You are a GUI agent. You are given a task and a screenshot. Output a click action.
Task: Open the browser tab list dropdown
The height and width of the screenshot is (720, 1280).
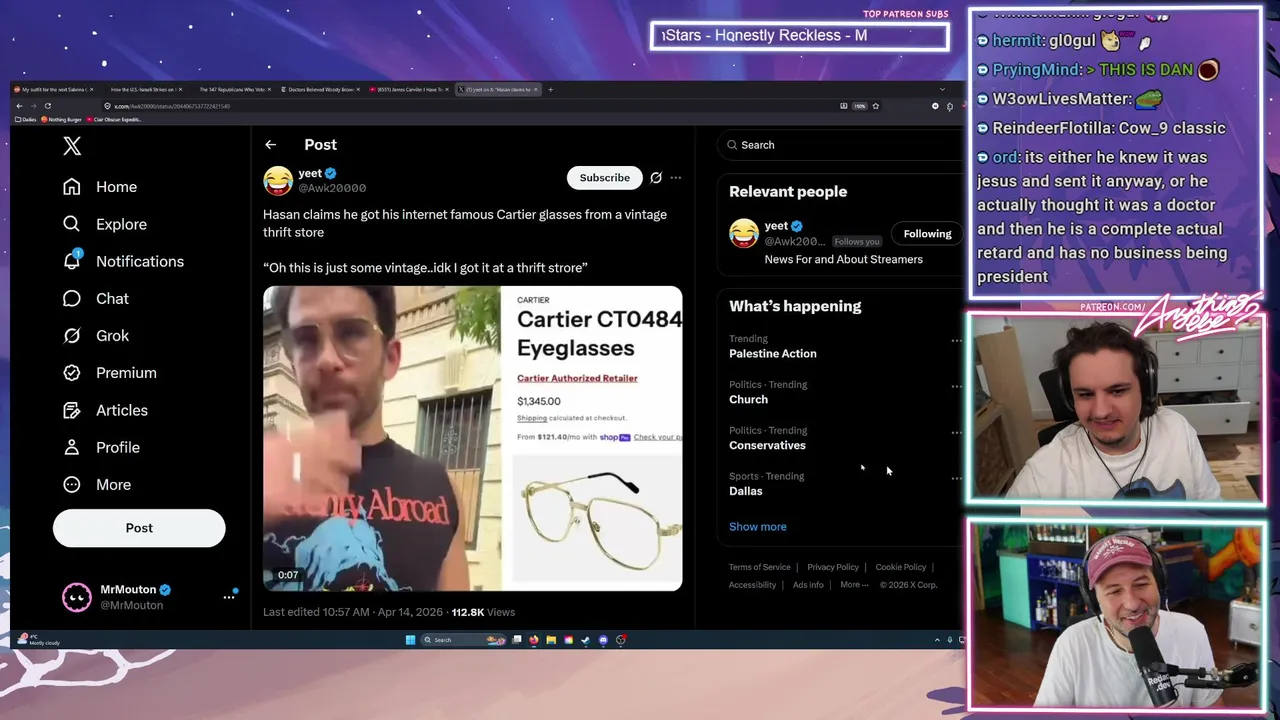point(942,89)
